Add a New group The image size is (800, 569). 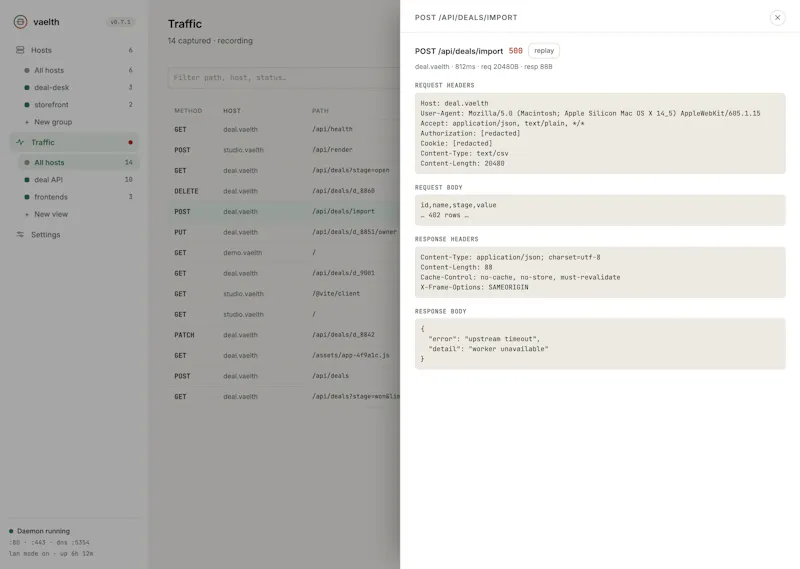click(x=79, y=122)
